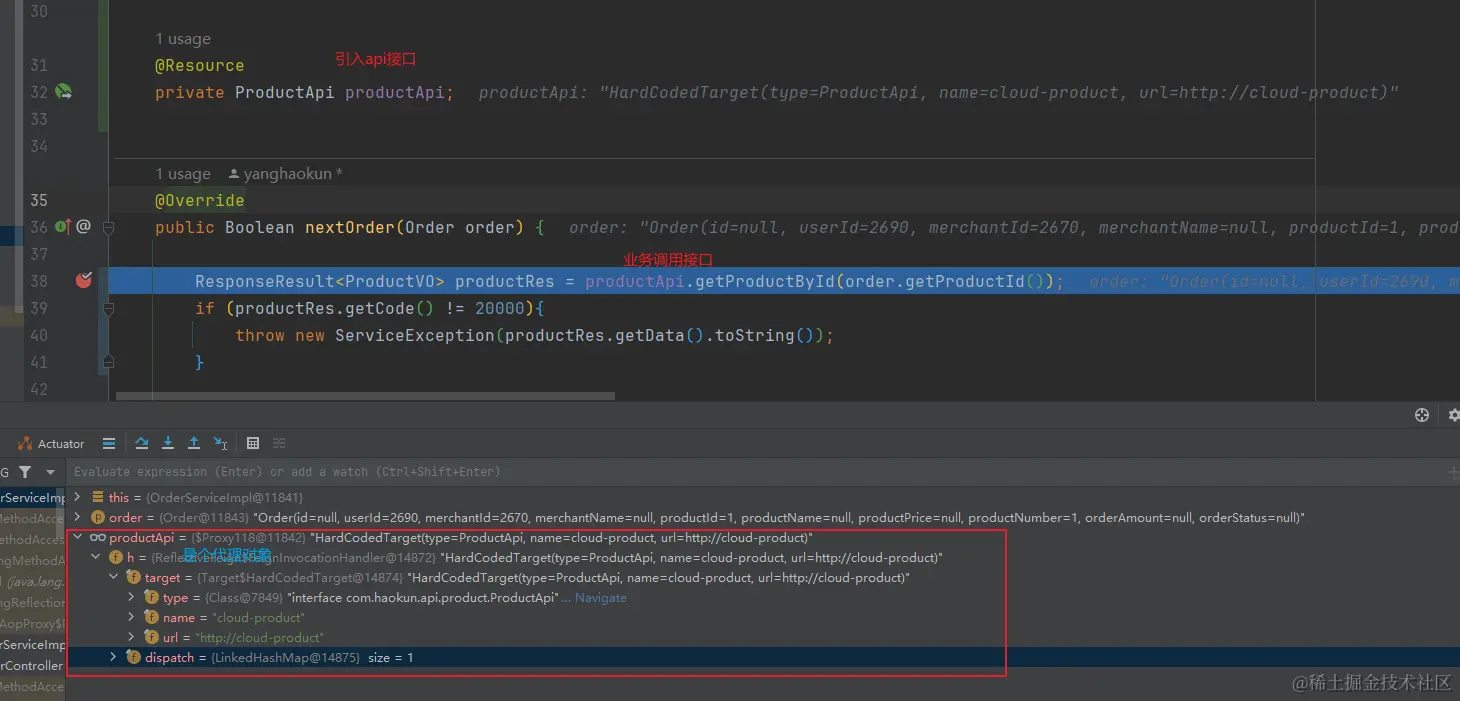Click the Run to Cursor icon
This screenshot has height=701, width=1460.
pyautogui.click(x=220, y=444)
